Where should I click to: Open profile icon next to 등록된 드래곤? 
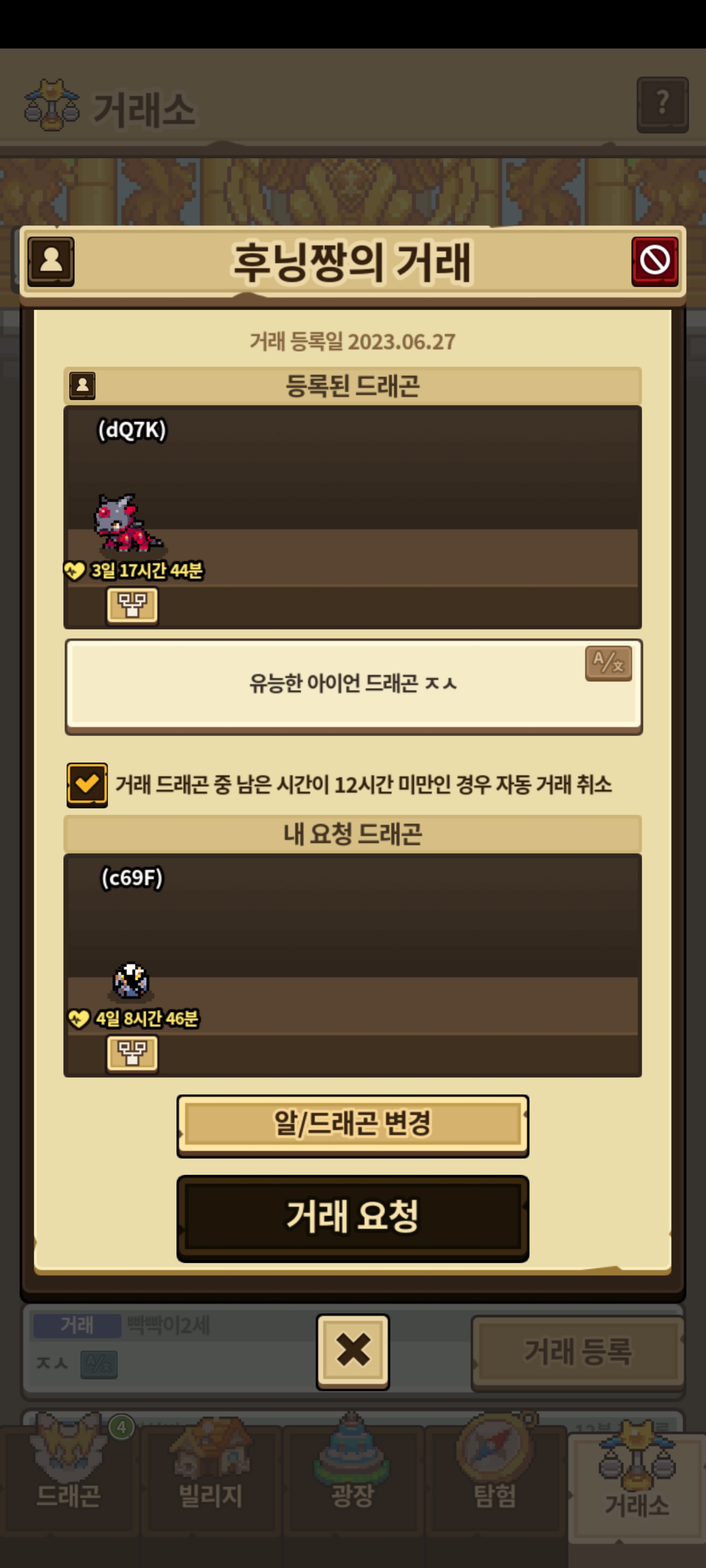click(82, 385)
